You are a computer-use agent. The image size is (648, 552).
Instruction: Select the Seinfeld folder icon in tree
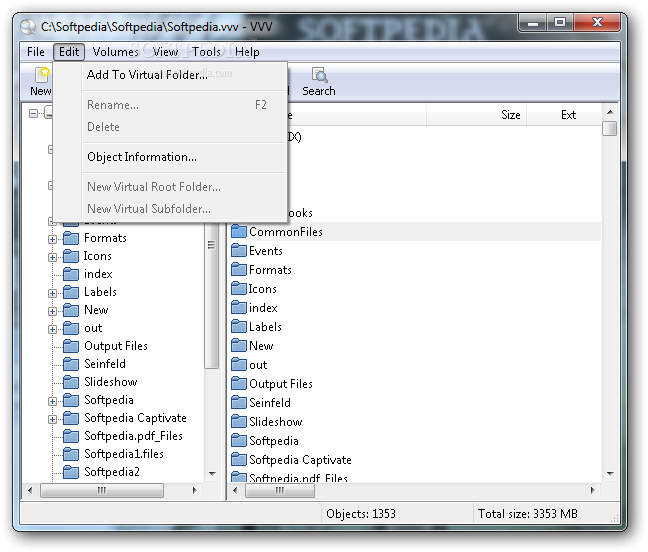71,364
